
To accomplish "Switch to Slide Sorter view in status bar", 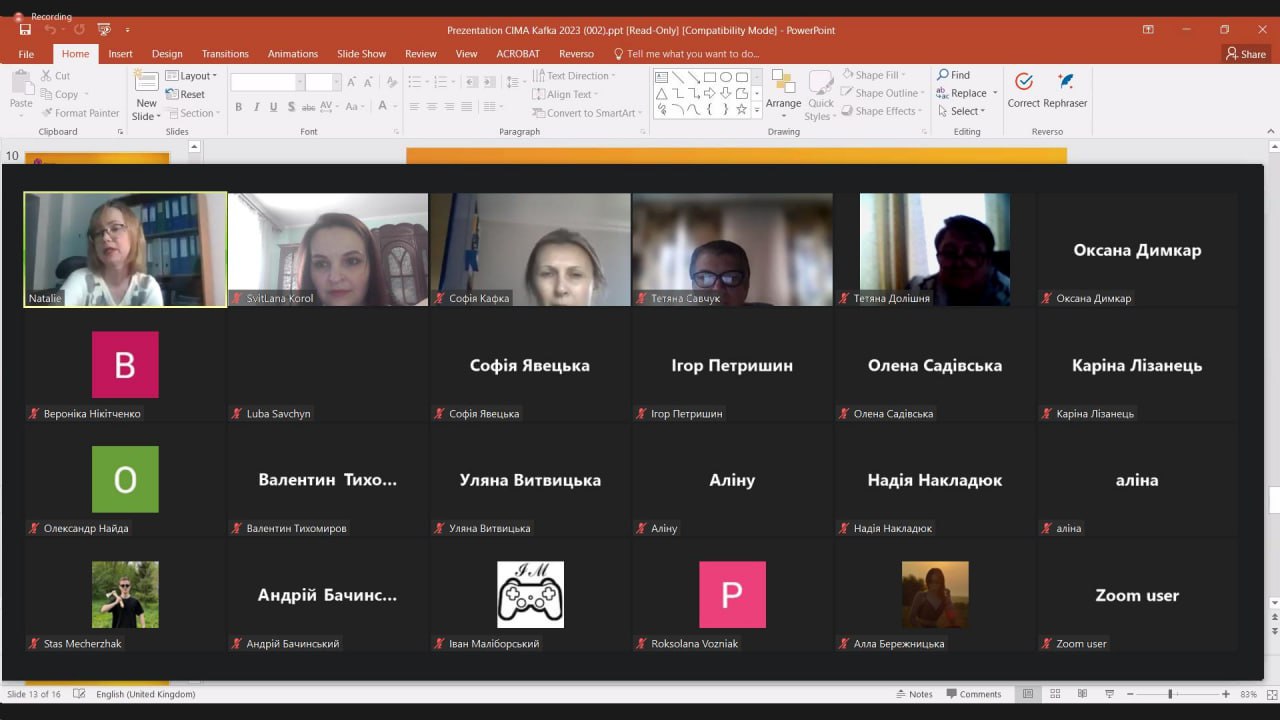I will (1055, 694).
